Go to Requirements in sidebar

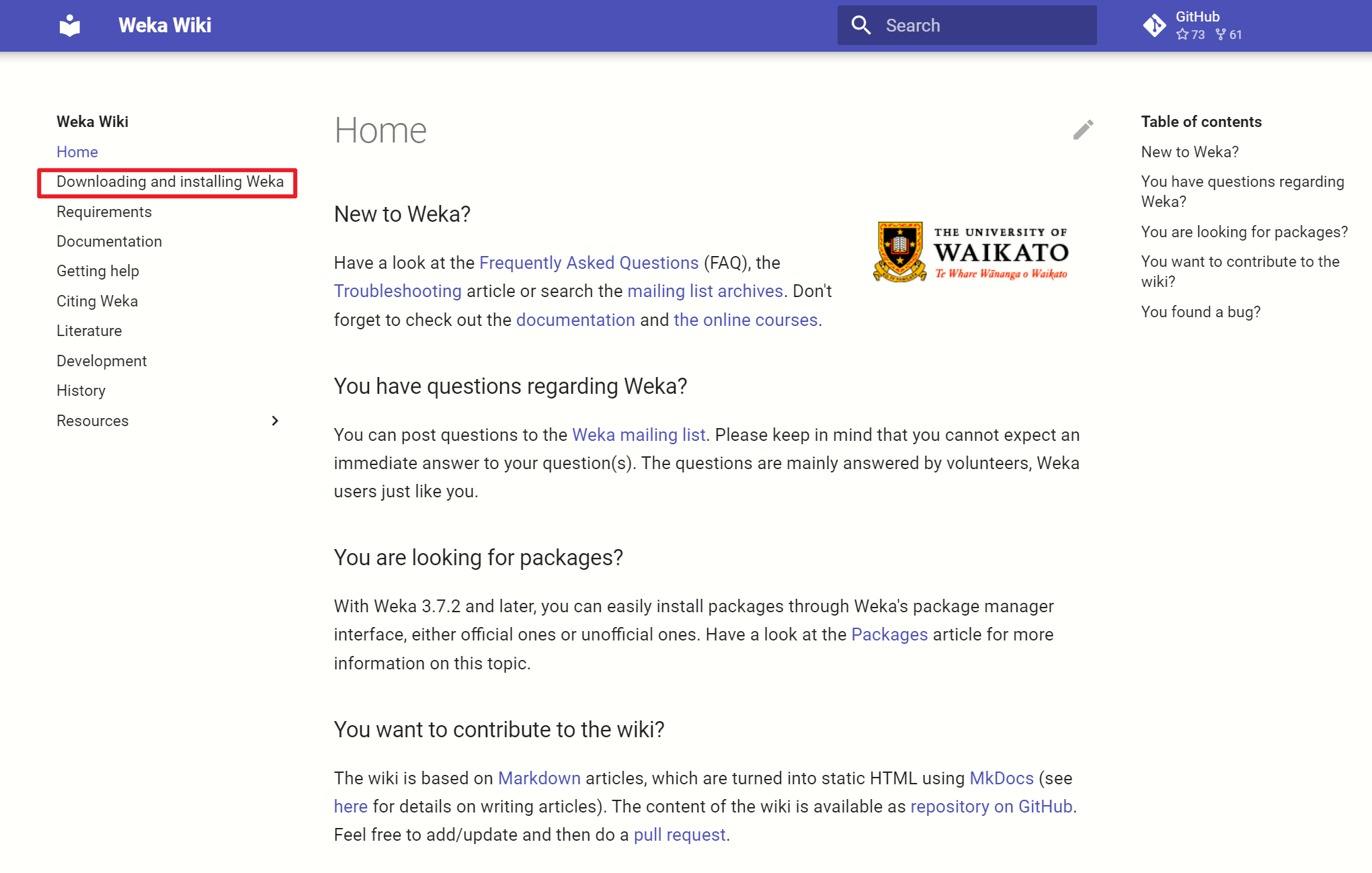pyautogui.click(x=104, y=212)
